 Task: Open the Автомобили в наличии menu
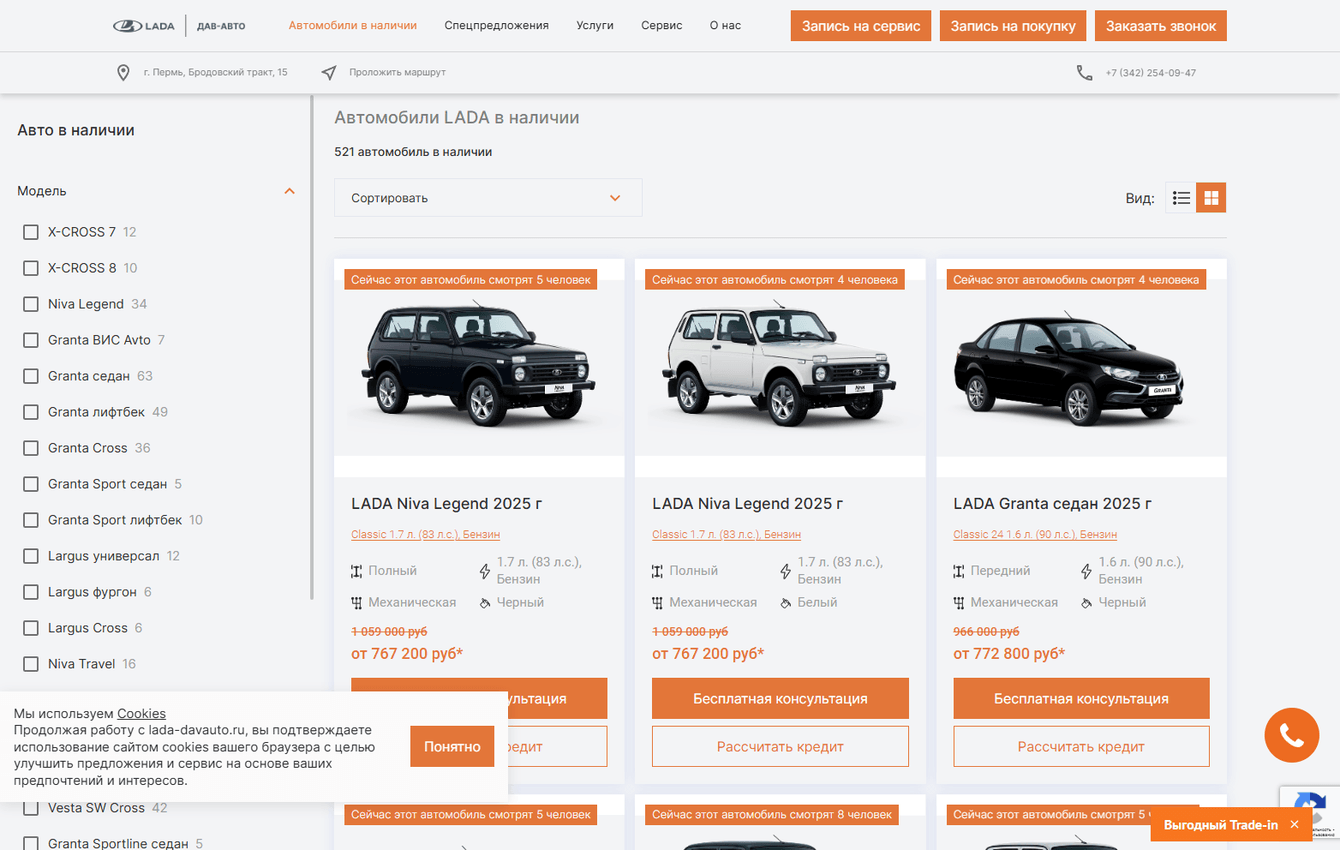353,26
